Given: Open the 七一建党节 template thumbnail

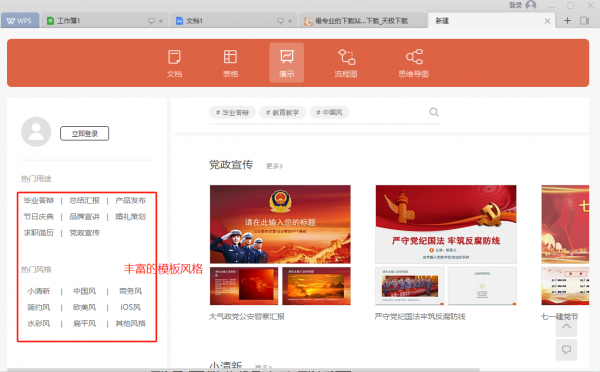Looking at the screenshot, I should point(565,224).
